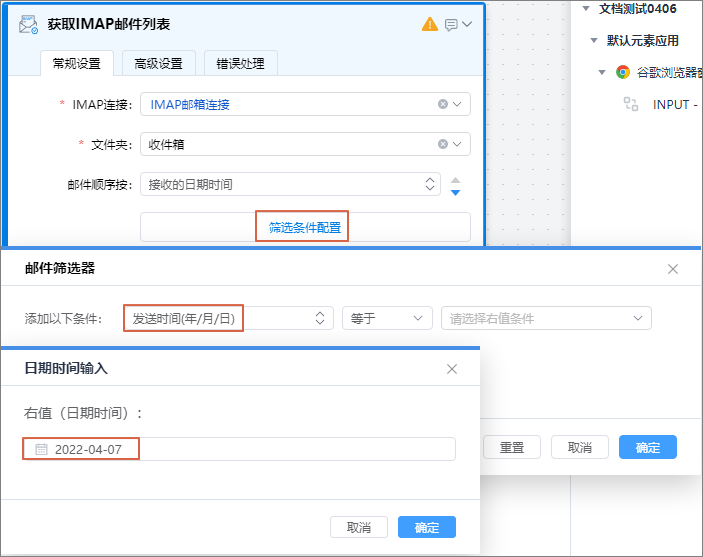Click the 筛选条件配置 link
Screen dimensions: 703x557
tap(305, 227)
